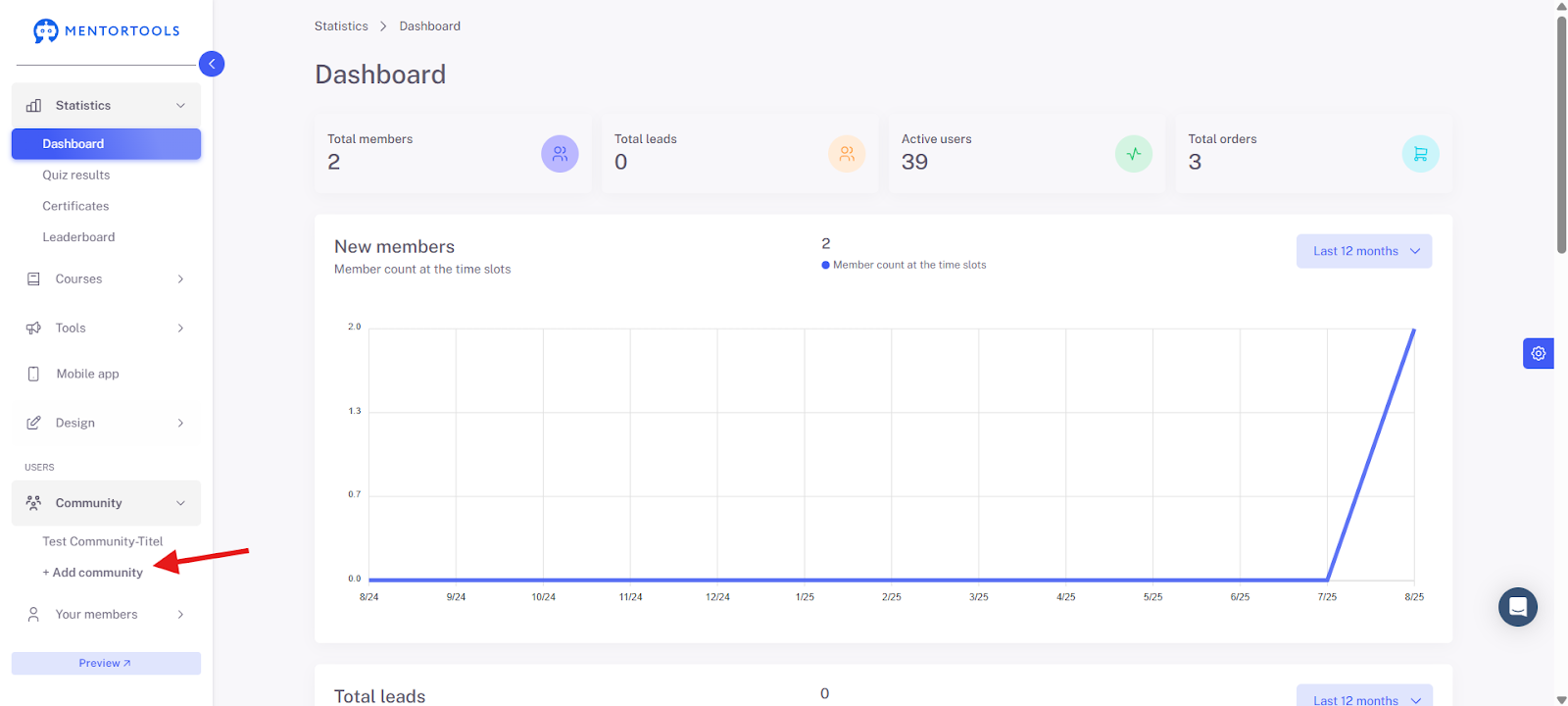The height and width of the screenshot is (706, 1568).
Task: Click the MentorTools logo
Action: pos(107,30)
